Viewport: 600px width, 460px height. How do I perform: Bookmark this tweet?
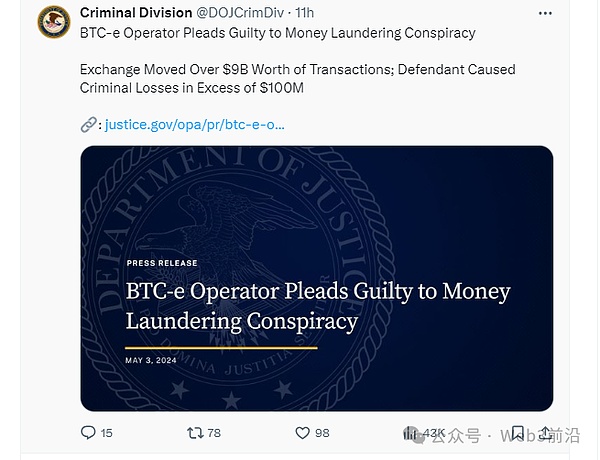tap(518, 433)
